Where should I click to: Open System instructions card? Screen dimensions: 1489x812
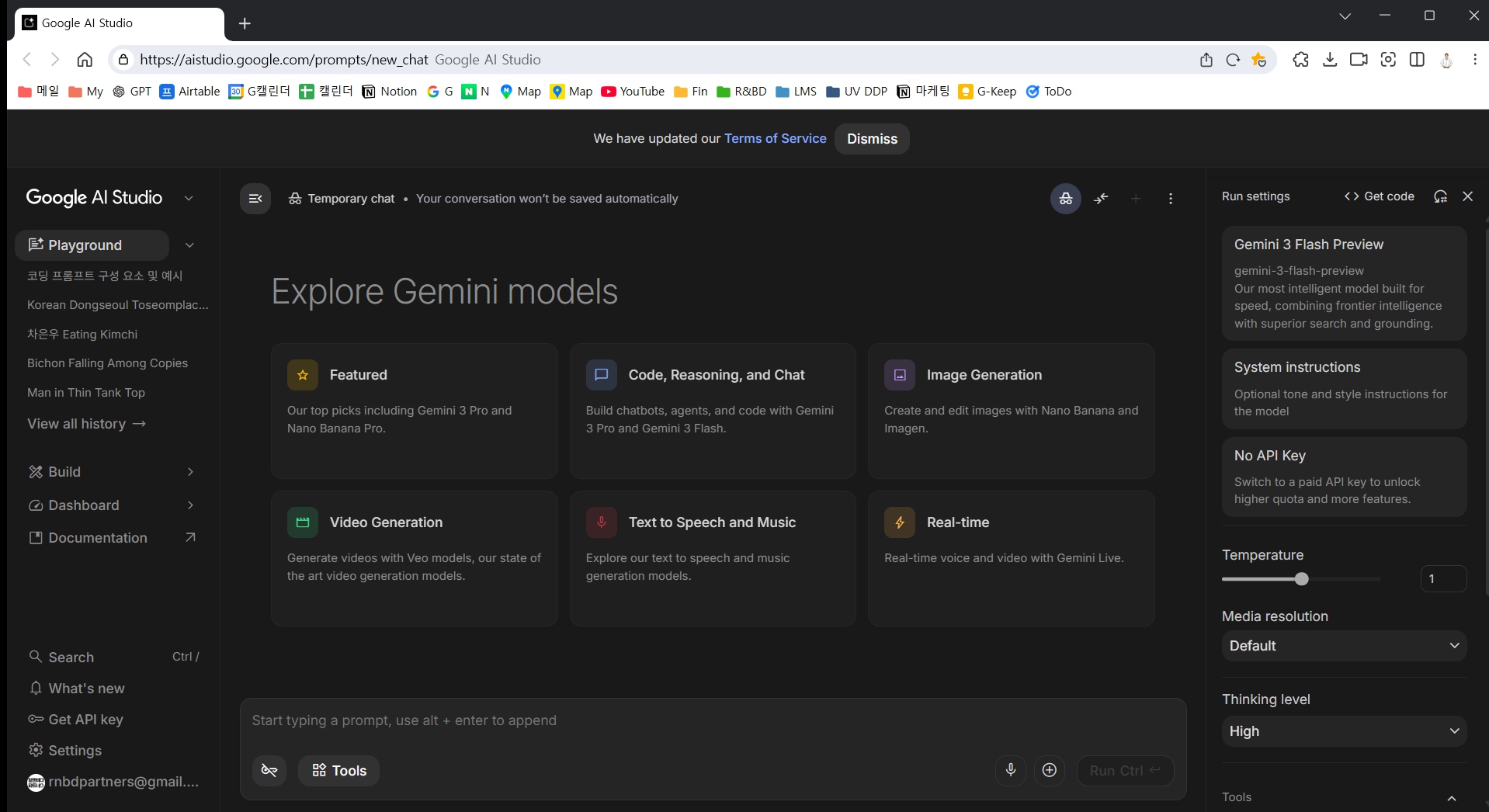[1344, 389]
